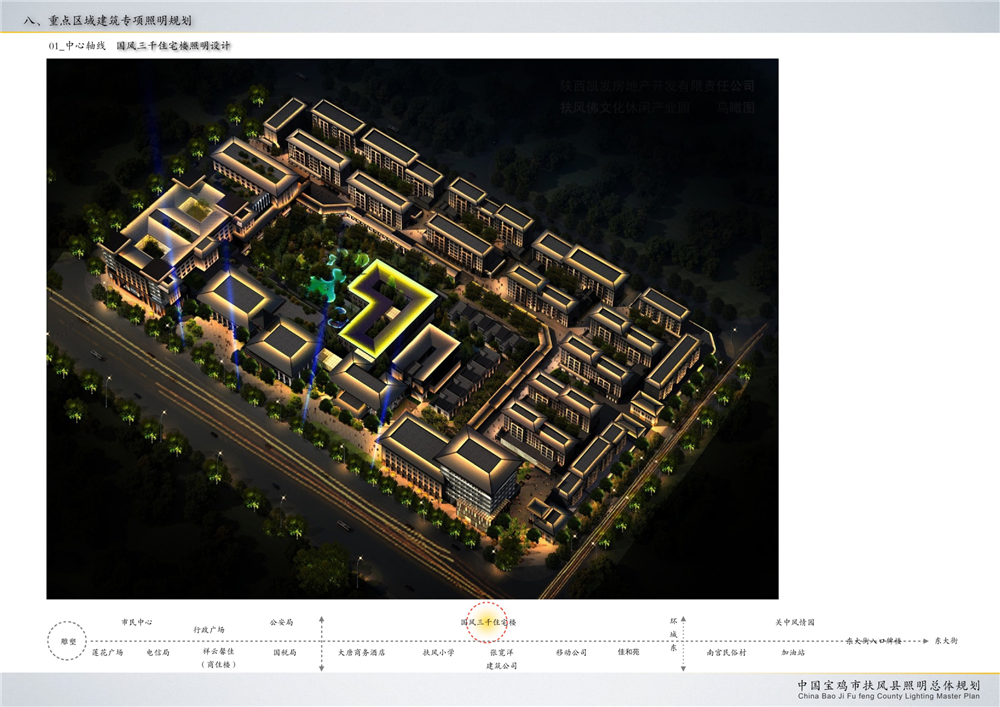Screen dimensions: 1000x707
Task: Click the '扶风小学' axis label
Action: 439,653
